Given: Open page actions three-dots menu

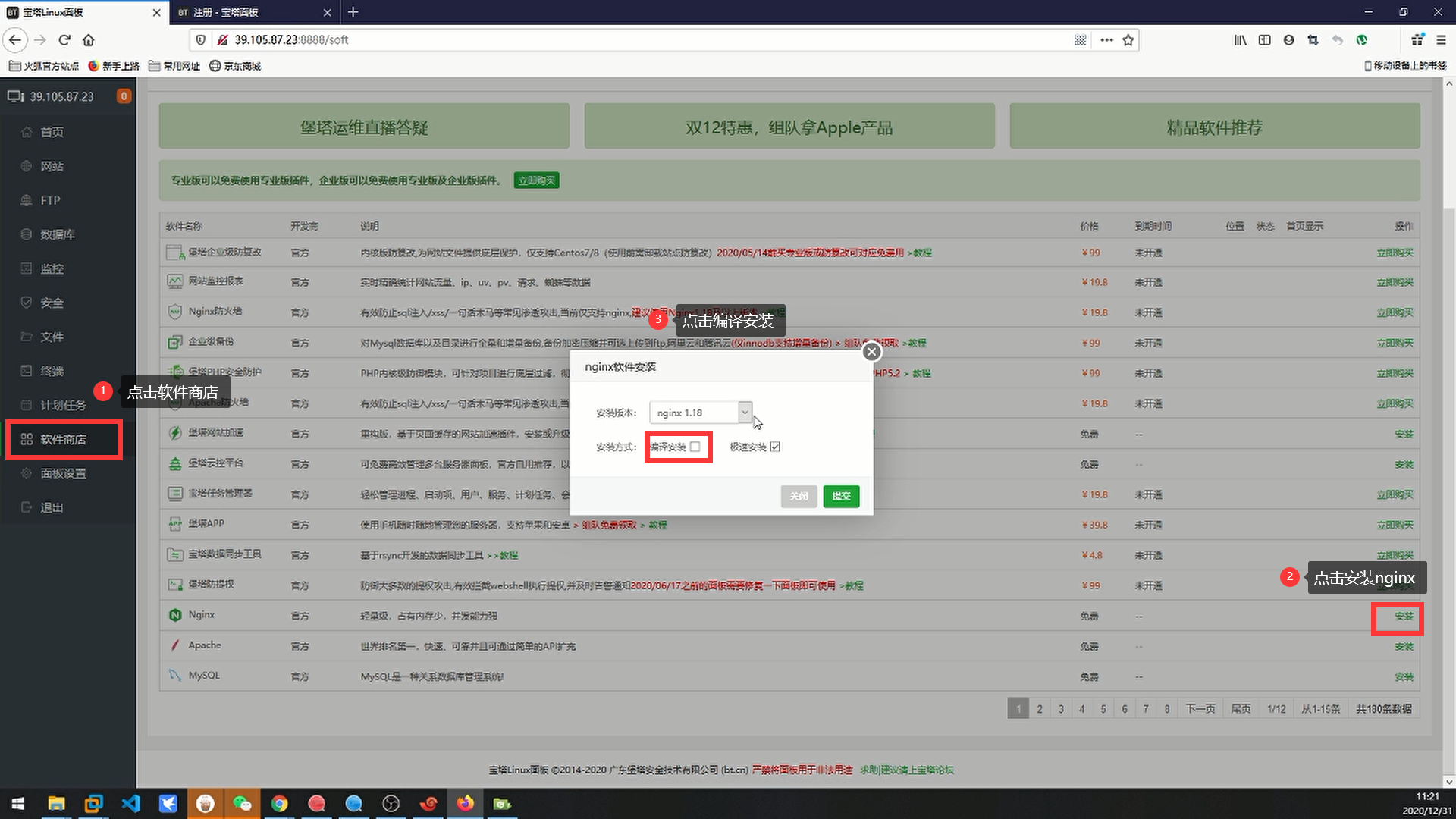Looking at the screenshot, I should (x=1106, y=40).
